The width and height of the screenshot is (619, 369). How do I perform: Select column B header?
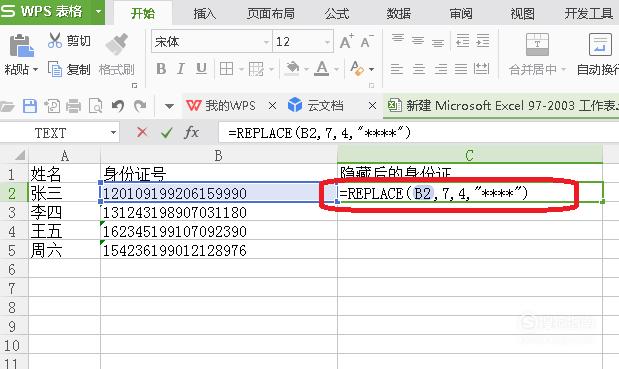click(219, 155)
